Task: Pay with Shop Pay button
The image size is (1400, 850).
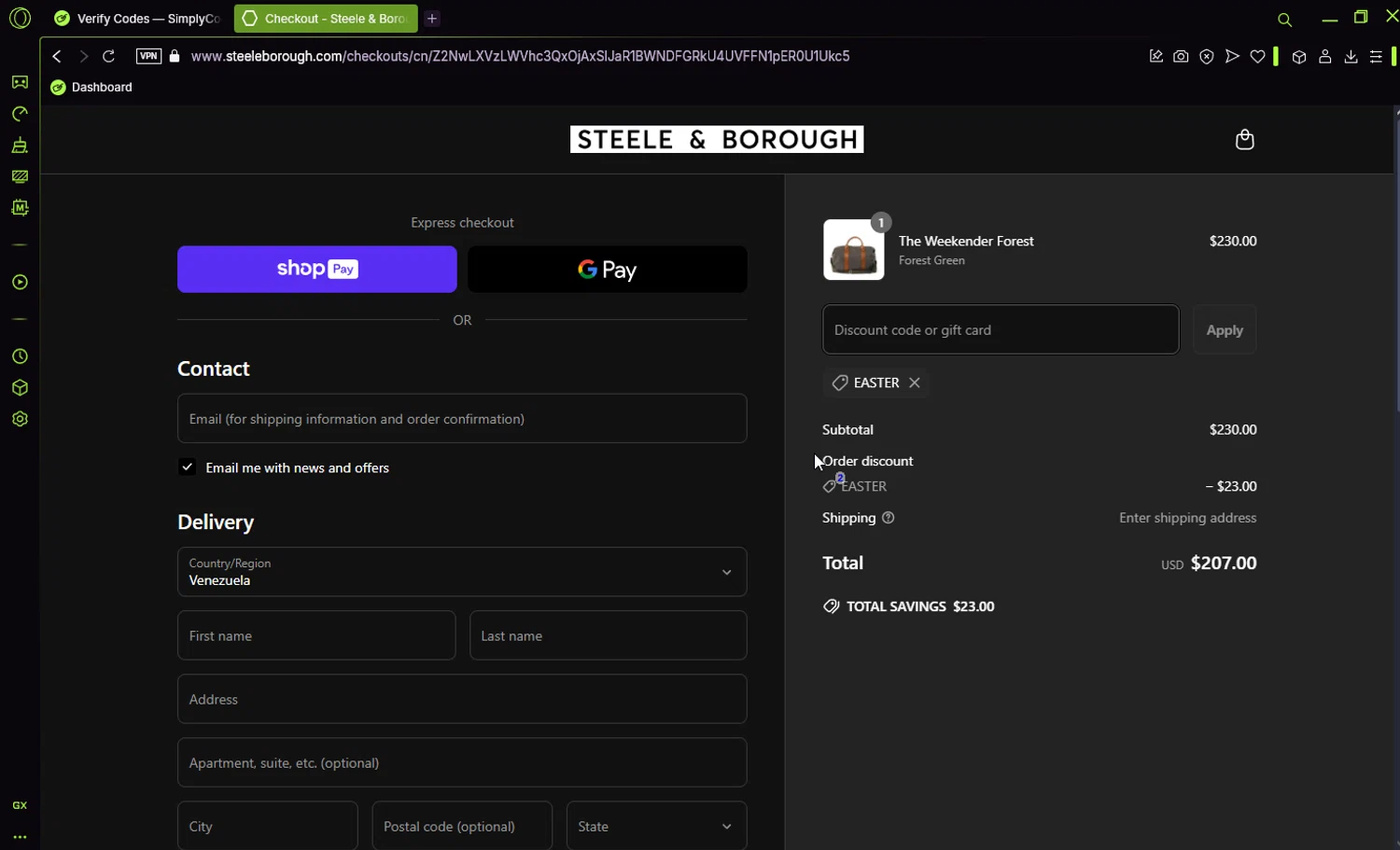Action: click(317, 269)
